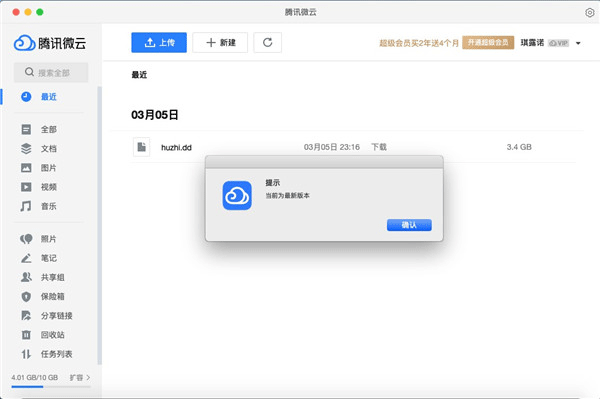
Task: Click the 笔记 notes pencil icon
Action: click(x=26, y=258)
